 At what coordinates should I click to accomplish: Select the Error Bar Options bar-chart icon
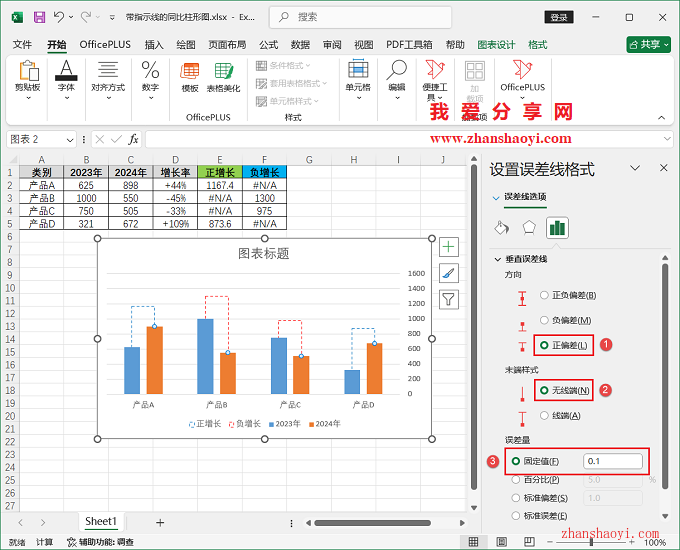[557, 227]
